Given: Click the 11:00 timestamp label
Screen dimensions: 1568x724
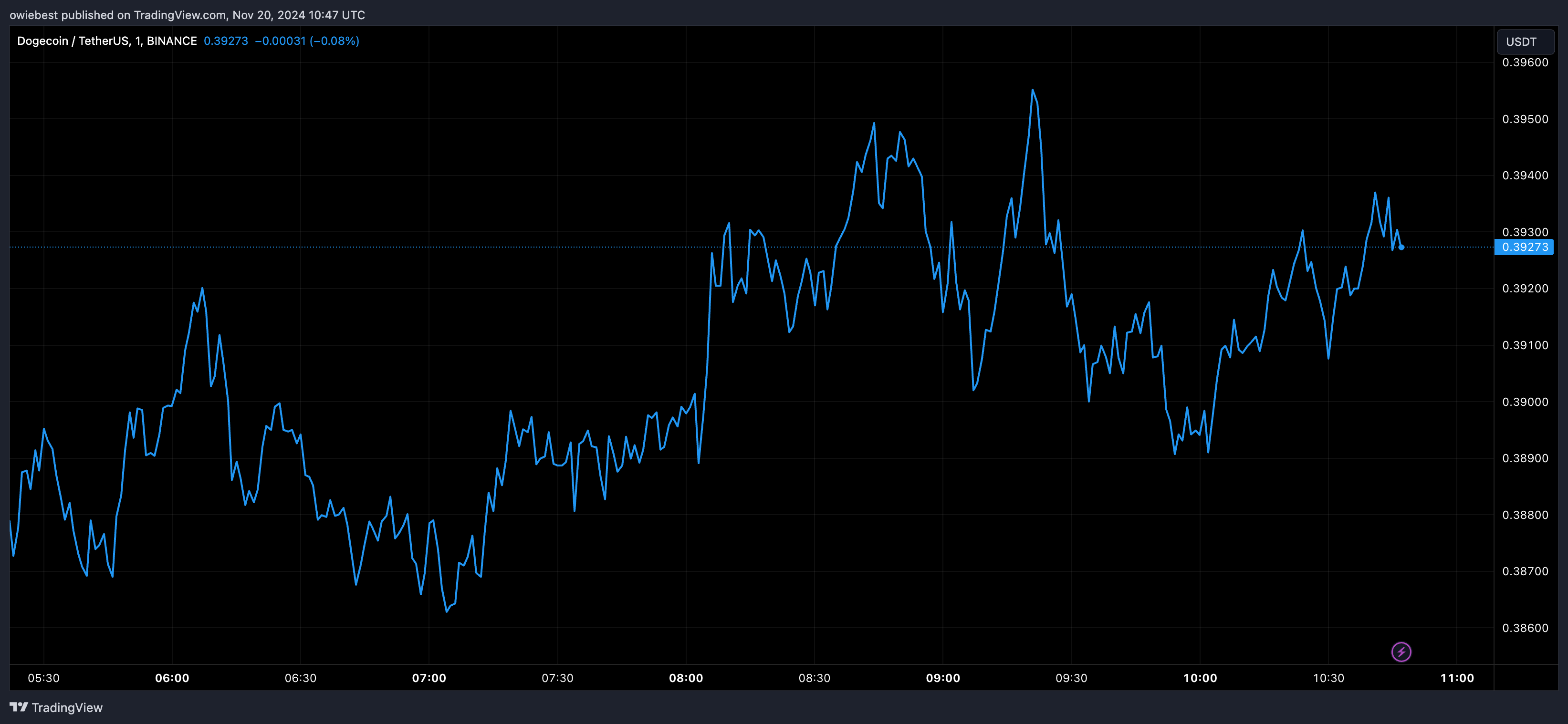Looking at the screenshot, I should click(x=1457, y=678).
